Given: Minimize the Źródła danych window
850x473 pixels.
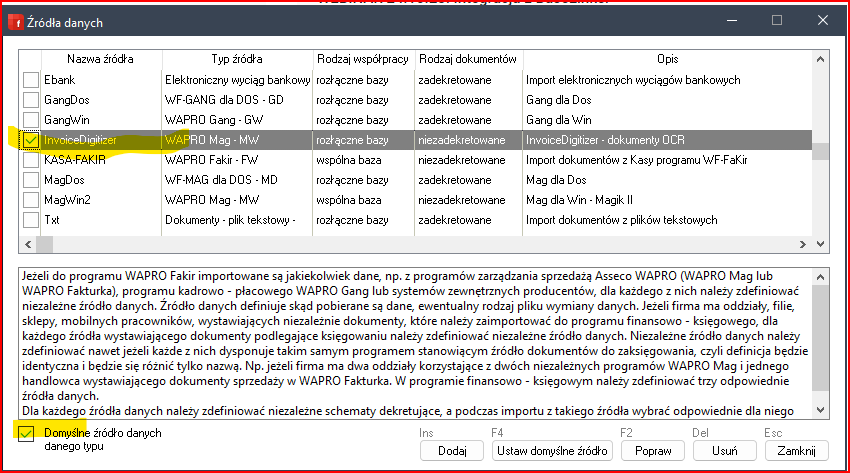Looking at the screenshot, I should (x=732, y=21).
